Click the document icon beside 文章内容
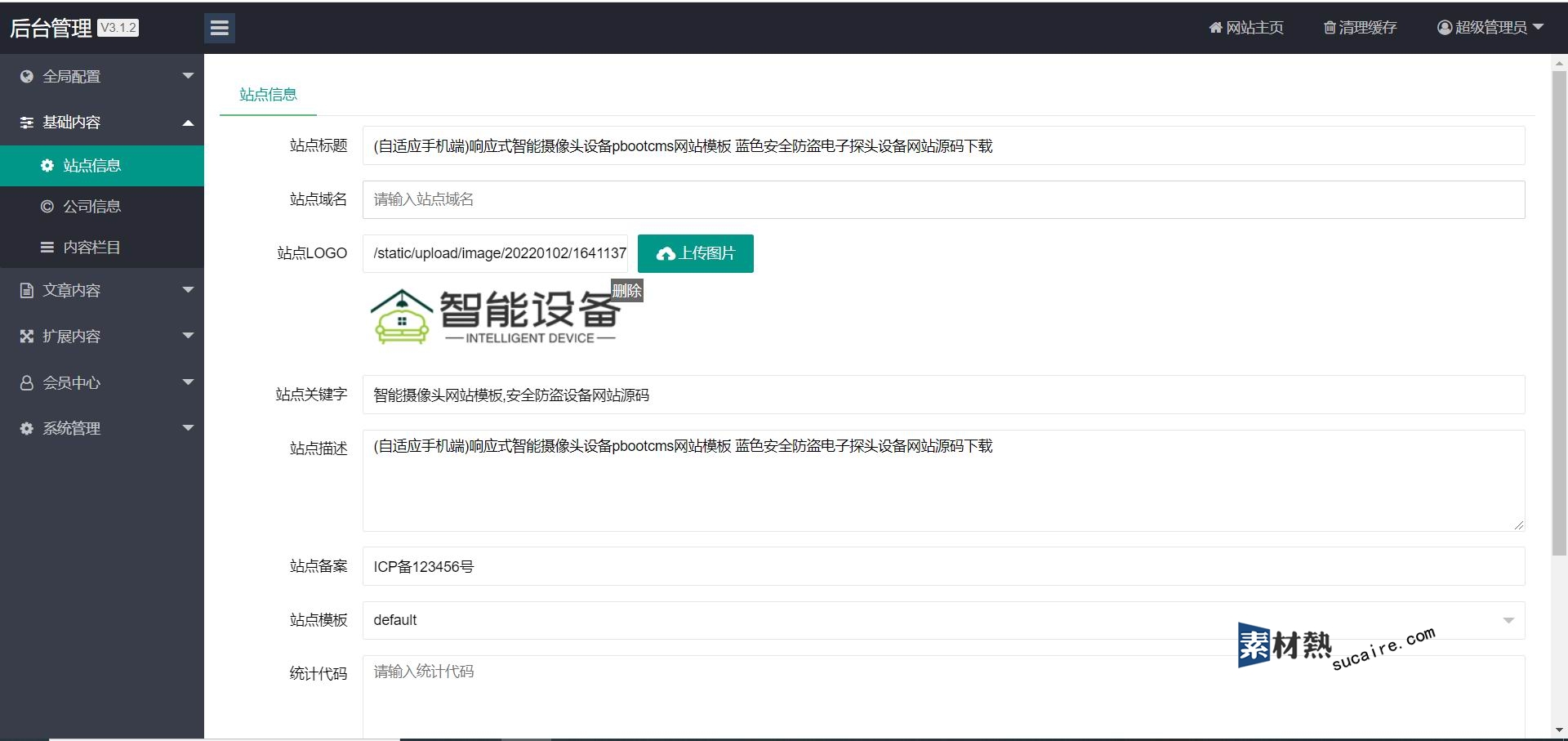 pyautogui.click(x=27, y=290)
